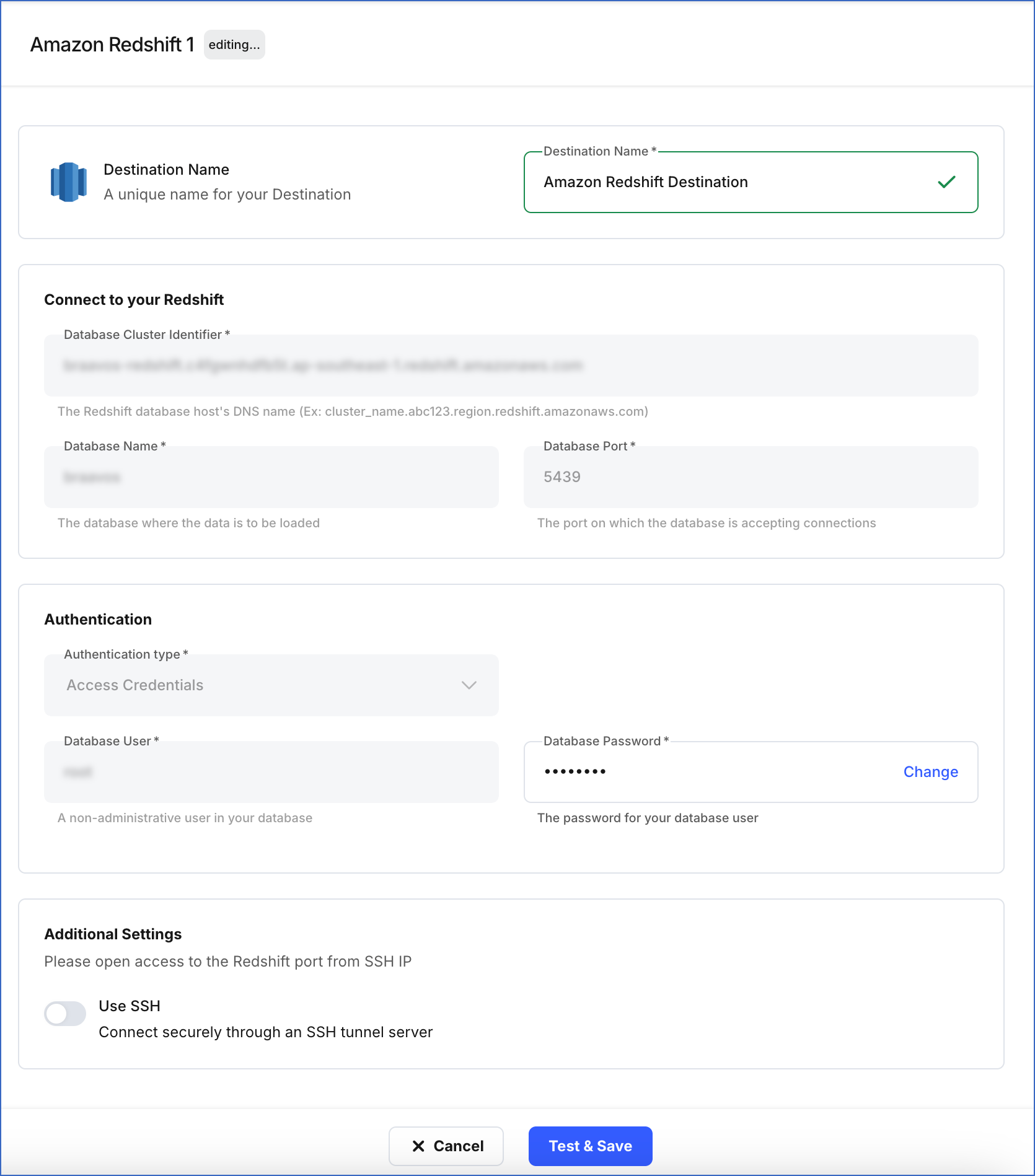Expand Access Credentials selection list
The width and height of the screenshot is (1035, 1176).
[271, 685]
